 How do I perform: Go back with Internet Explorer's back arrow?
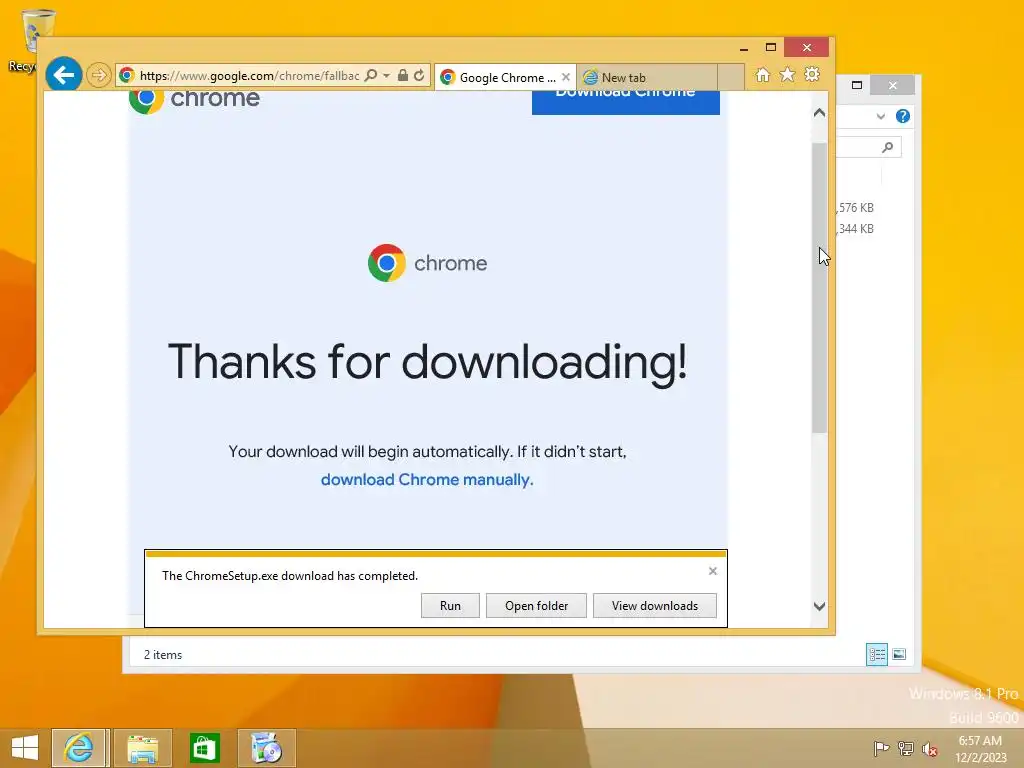tap(63, 75)
